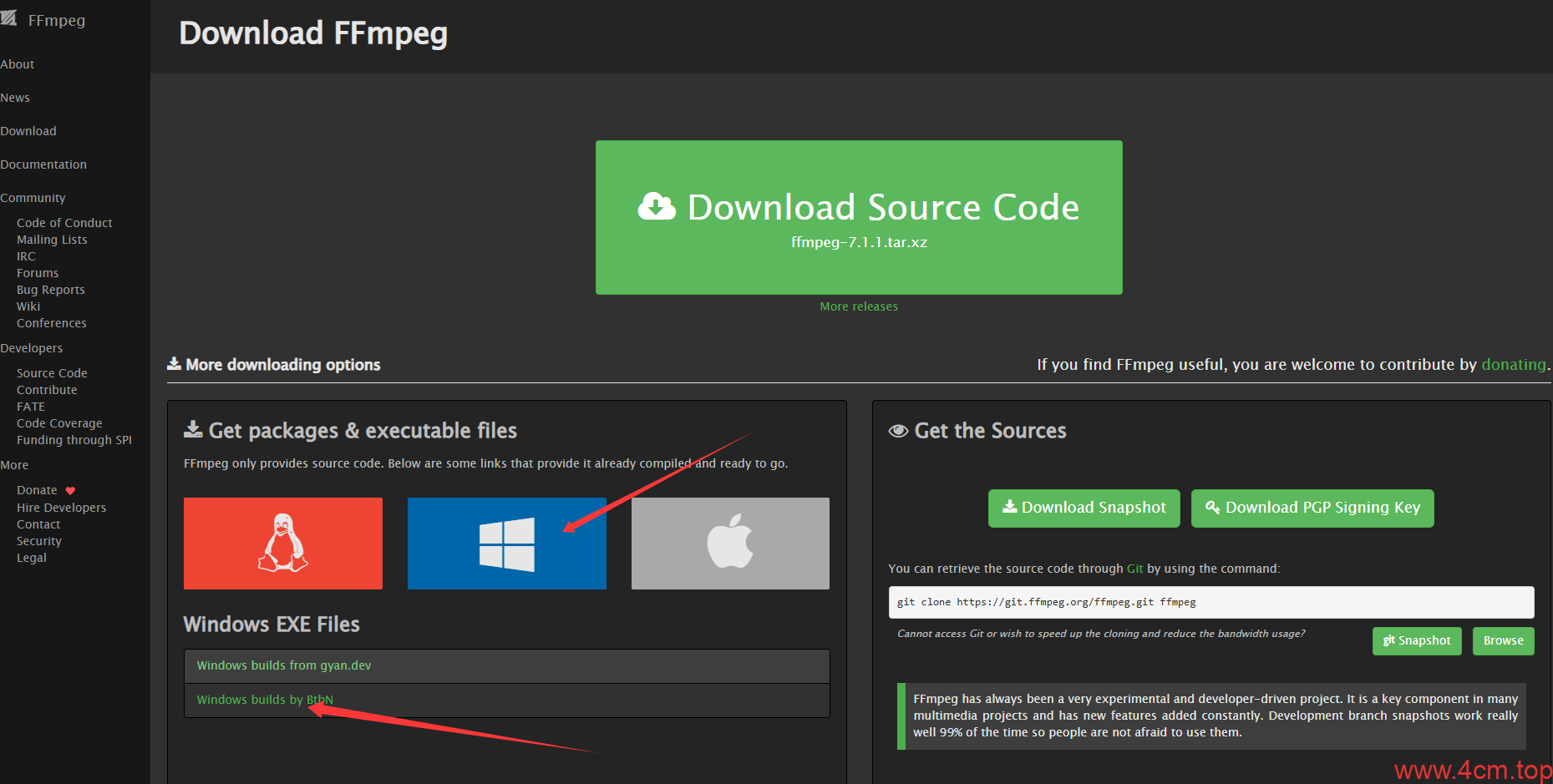
Task: Go to Download in the sidebar
Action: click(x=28, y=131)
